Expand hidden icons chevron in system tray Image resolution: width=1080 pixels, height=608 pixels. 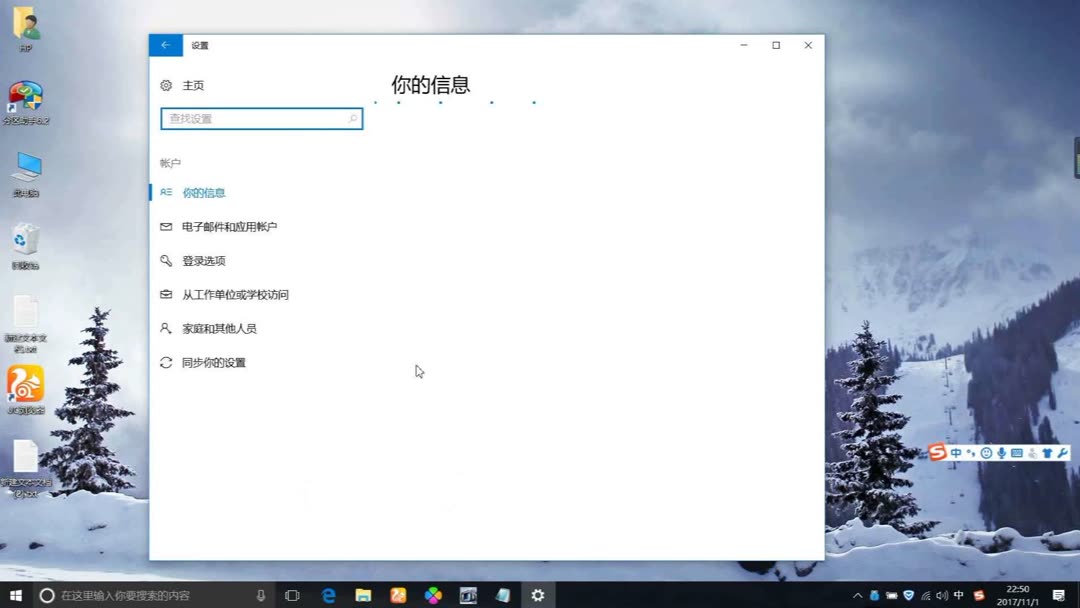857,595
